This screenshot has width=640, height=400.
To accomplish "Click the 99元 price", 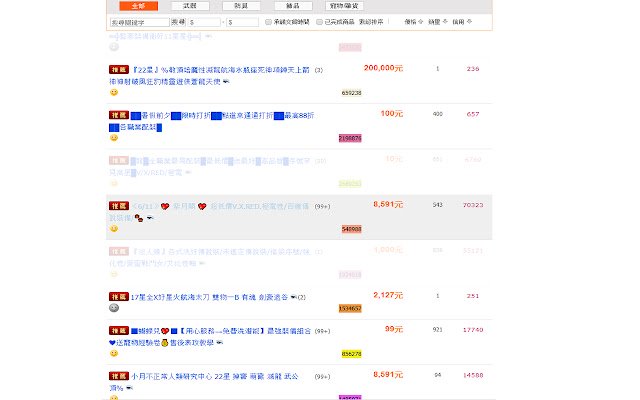I will pyautogui.click(x=394, y=329).
